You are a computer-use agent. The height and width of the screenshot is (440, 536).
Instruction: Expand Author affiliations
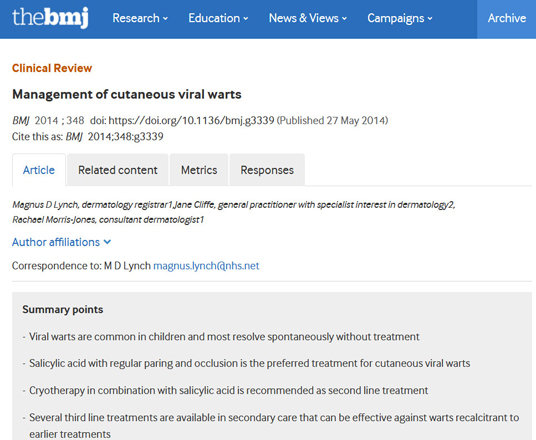(62, 242)
